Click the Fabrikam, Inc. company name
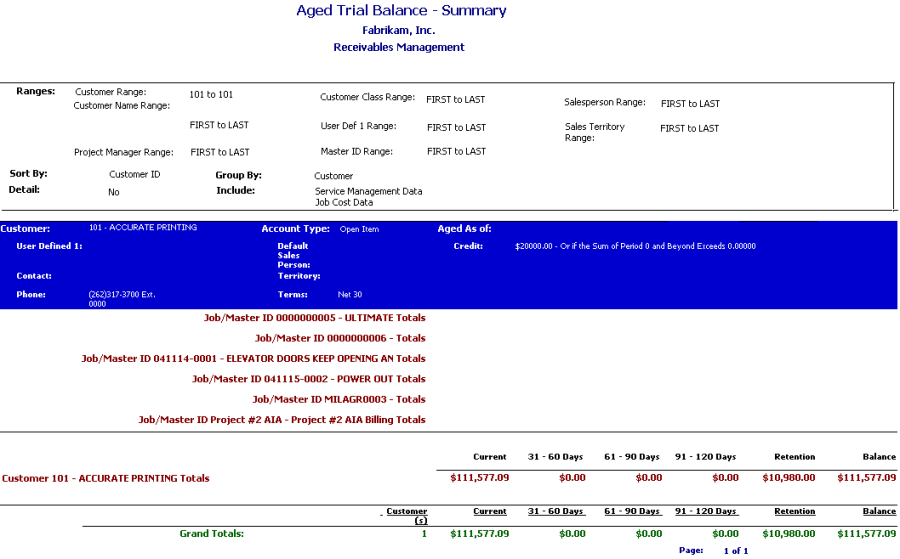Screen dimensions: 900x559 [398, 30]
